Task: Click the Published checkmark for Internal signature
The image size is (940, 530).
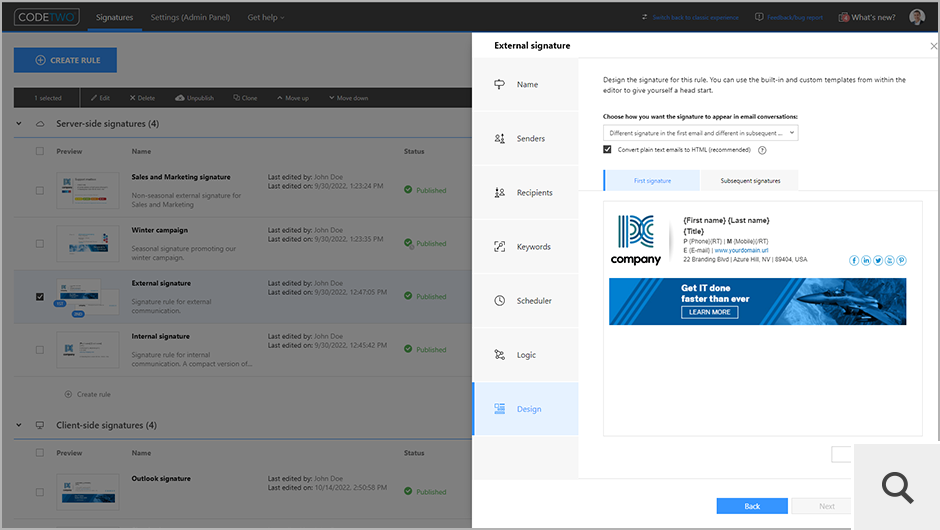Action: point(408,349)
